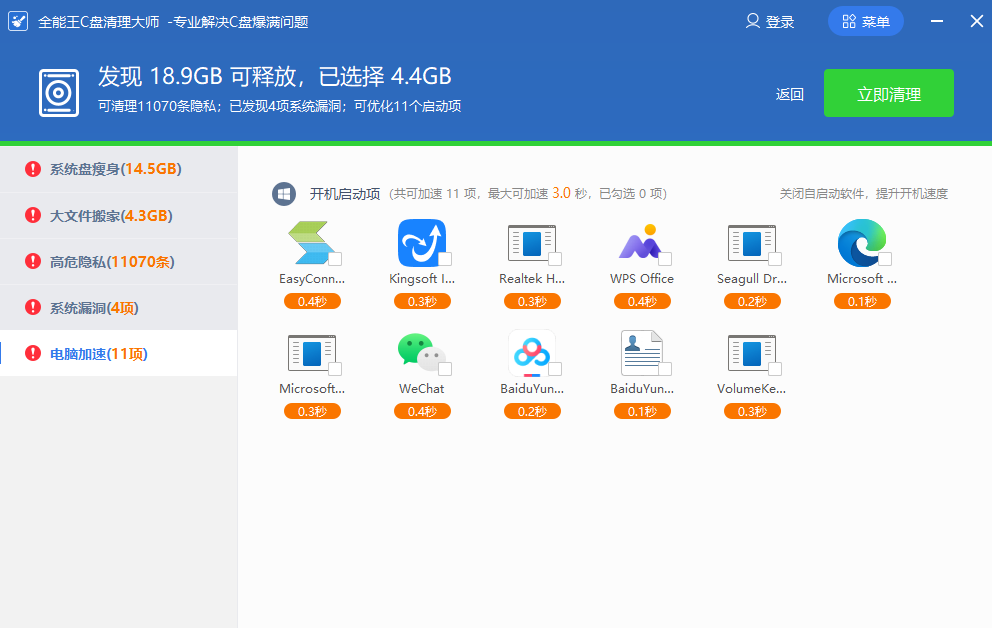Click the 返回 link
Viewport: 992px width, 628px height.
pyautogui.click(x=789, y=95)
